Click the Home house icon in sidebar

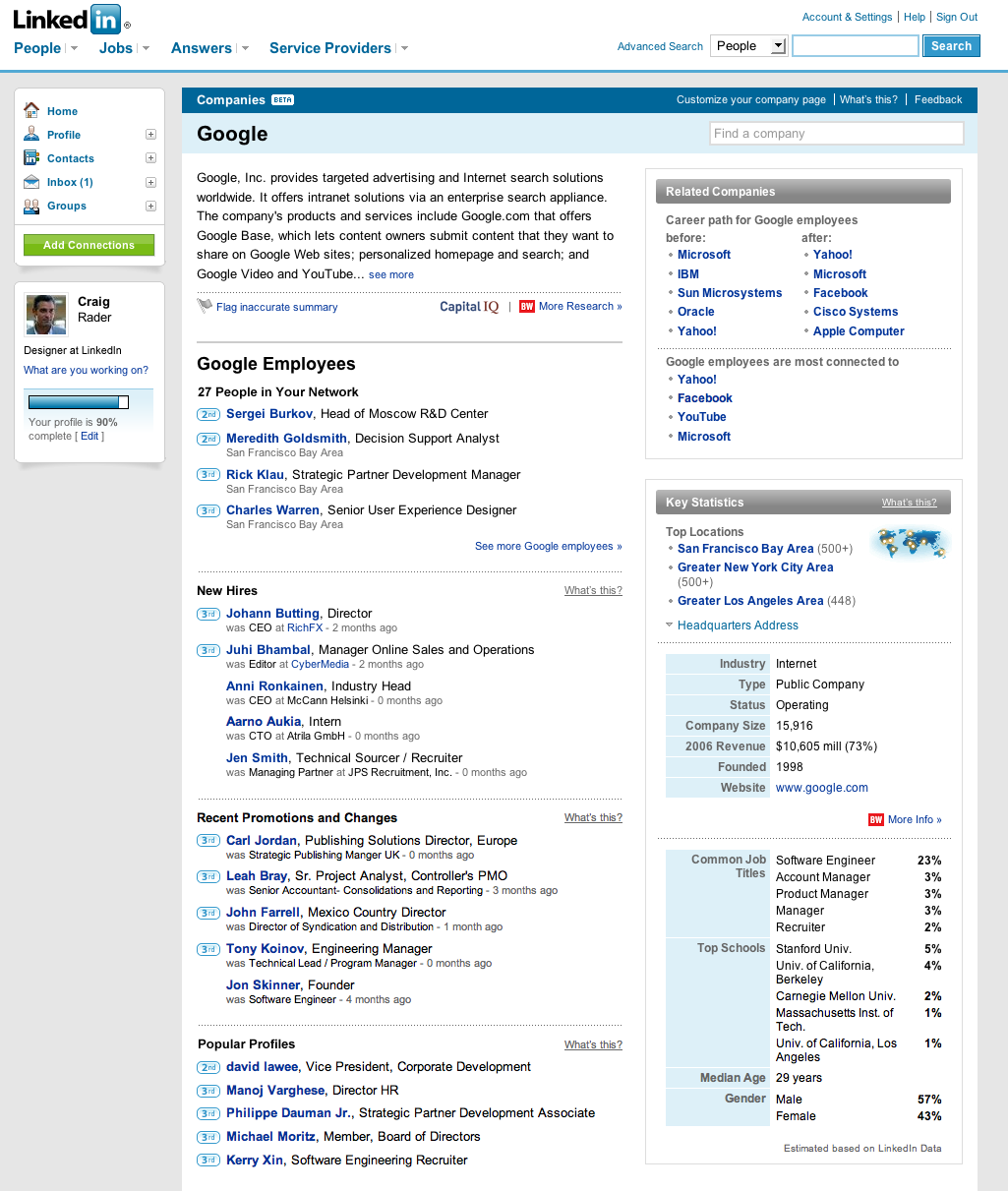point(31,110)
